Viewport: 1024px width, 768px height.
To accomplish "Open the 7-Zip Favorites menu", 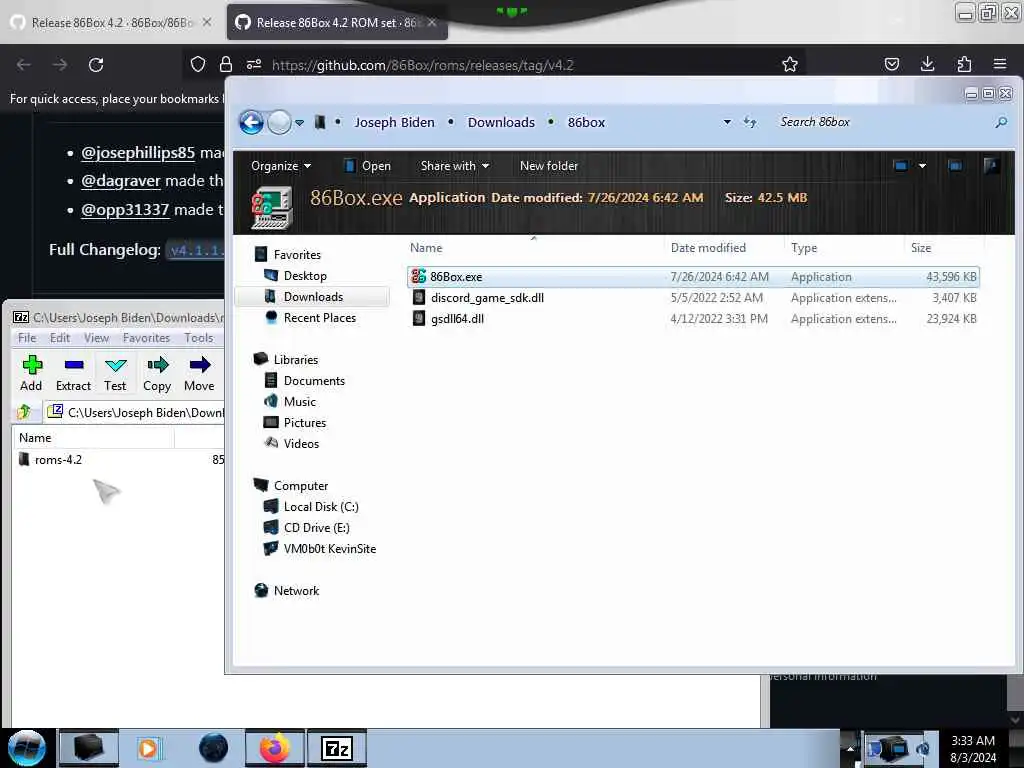I will tap(146, 338).
